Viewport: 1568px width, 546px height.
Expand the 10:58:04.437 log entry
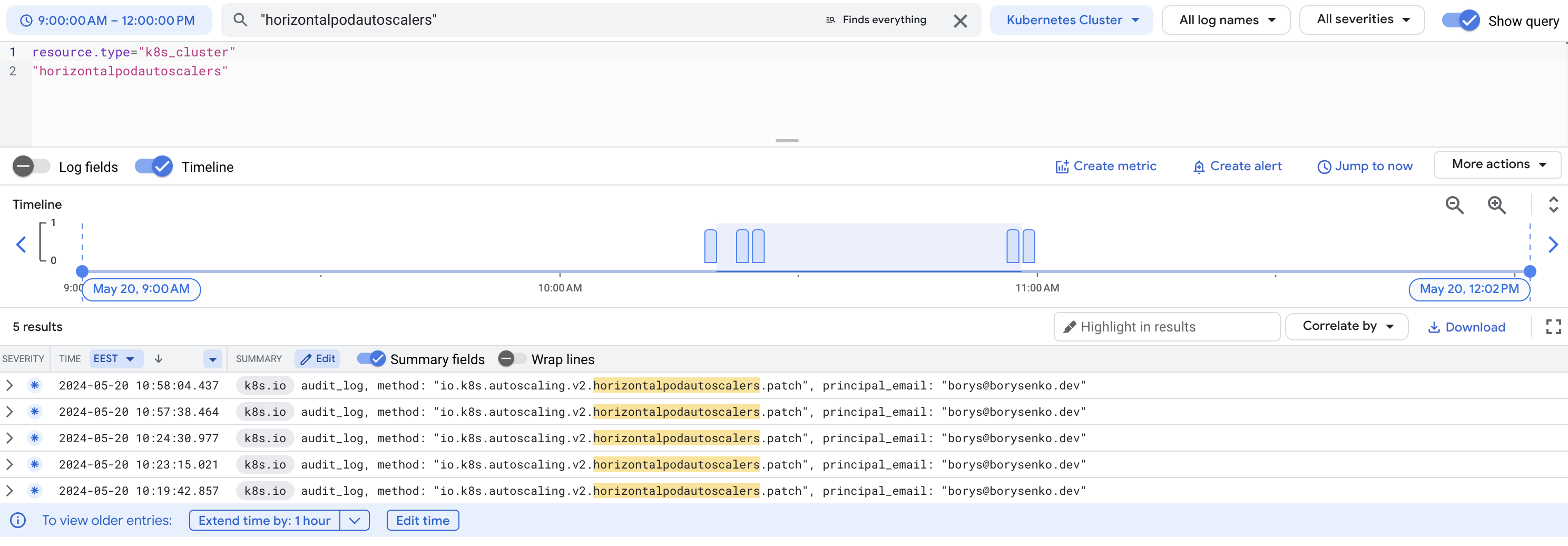pyautogui.click(x=9, y=385)
